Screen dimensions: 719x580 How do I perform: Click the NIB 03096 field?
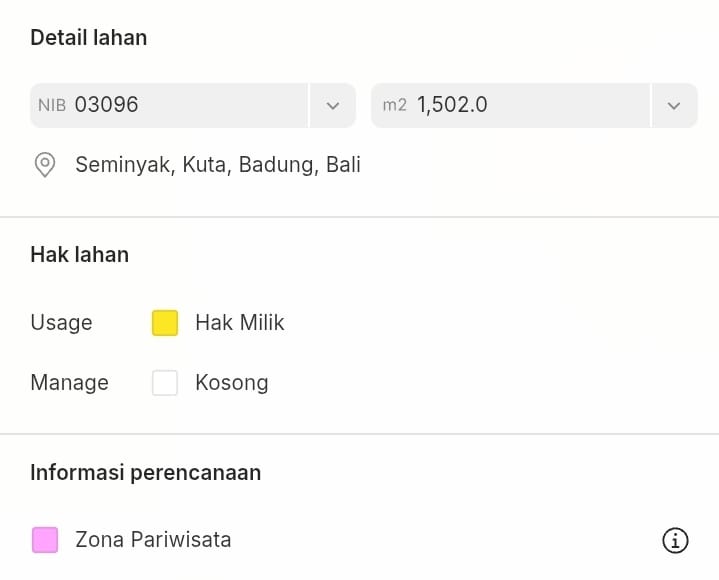[170, 105]
